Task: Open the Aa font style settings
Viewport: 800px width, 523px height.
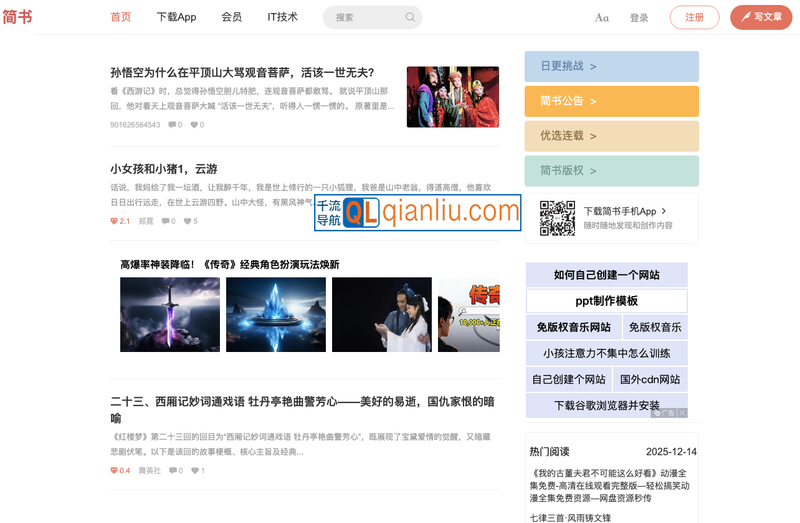Action: tap(602, 17)
